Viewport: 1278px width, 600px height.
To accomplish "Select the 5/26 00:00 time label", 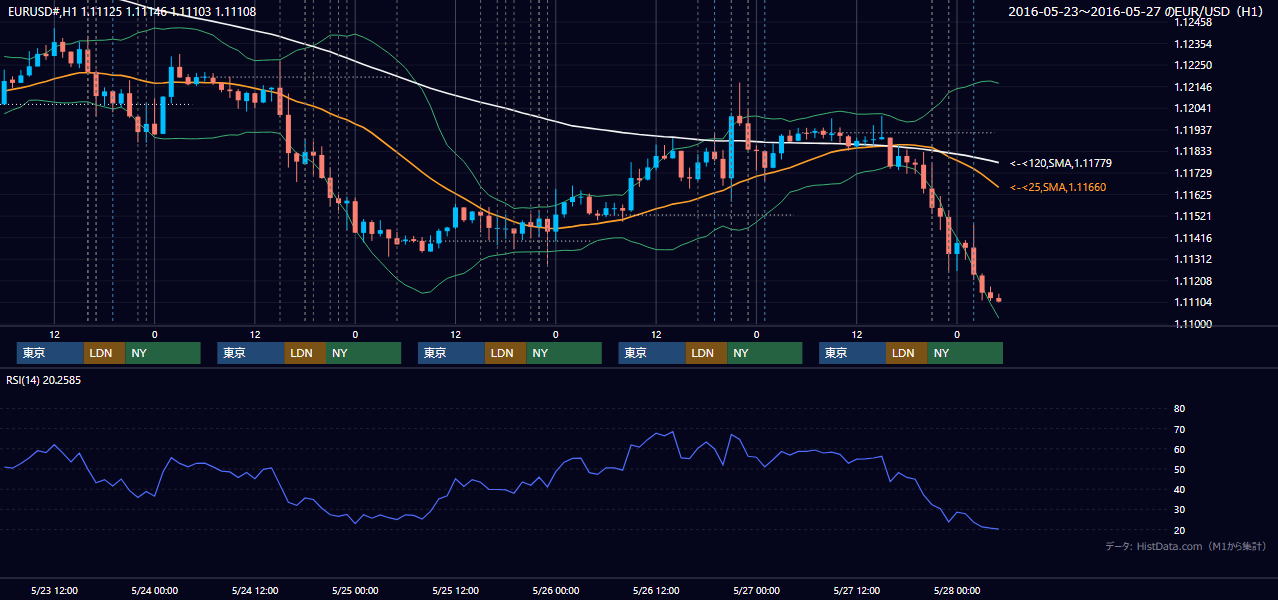I will coord(556,590).
